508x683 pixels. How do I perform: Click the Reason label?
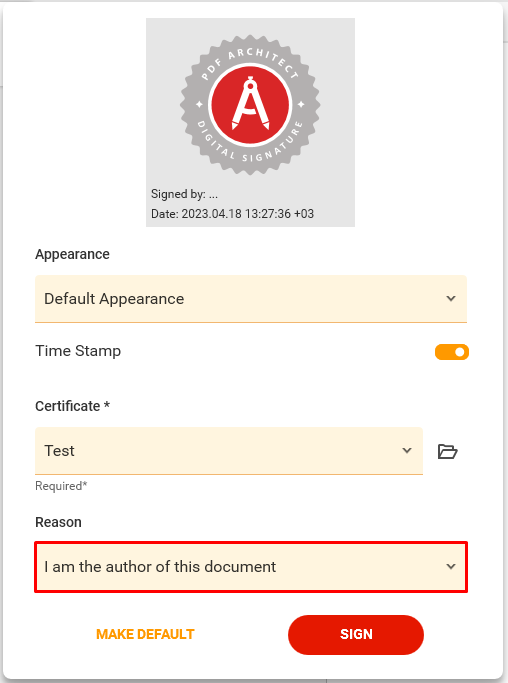click(58, 522)
